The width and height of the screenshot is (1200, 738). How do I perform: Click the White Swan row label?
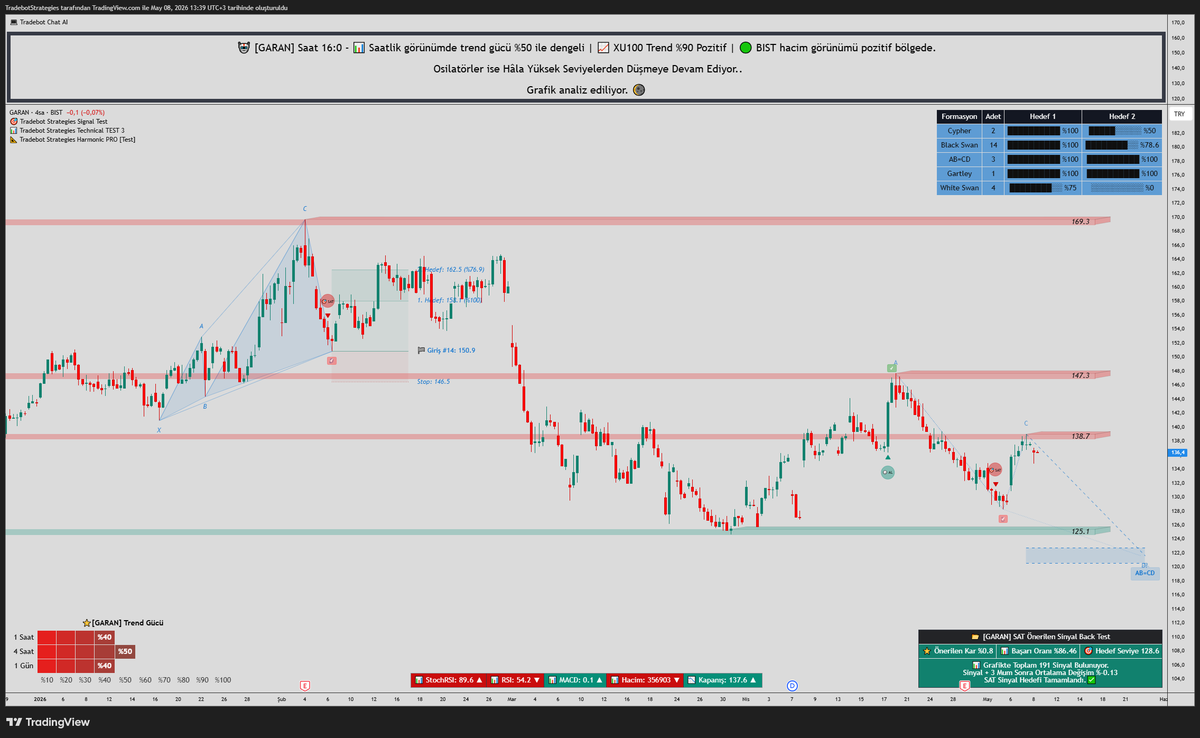pos(959,187)
